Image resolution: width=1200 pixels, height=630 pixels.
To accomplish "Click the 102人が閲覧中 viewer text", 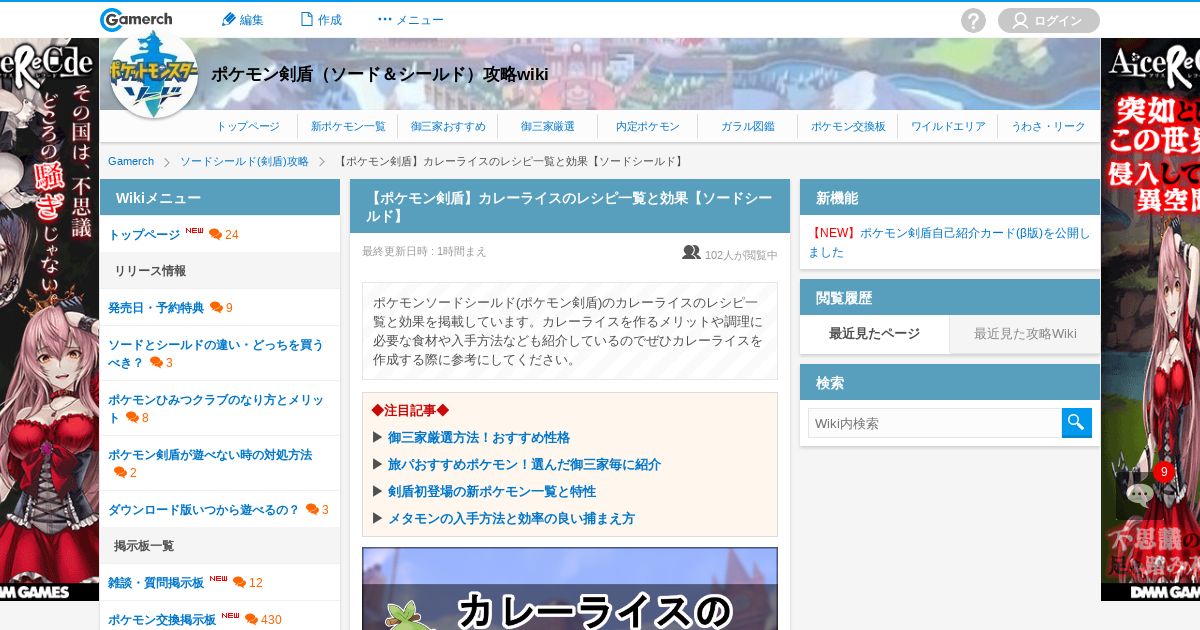I will click(x=741, y=255).
